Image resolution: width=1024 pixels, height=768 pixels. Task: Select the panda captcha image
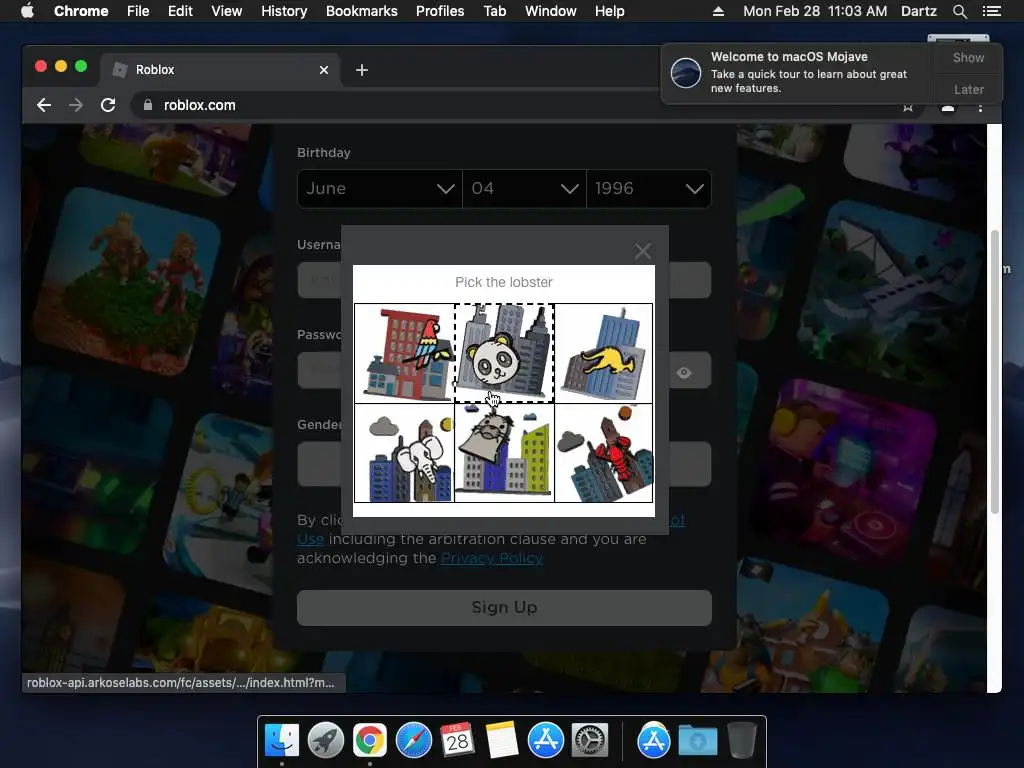click(504, 353)
